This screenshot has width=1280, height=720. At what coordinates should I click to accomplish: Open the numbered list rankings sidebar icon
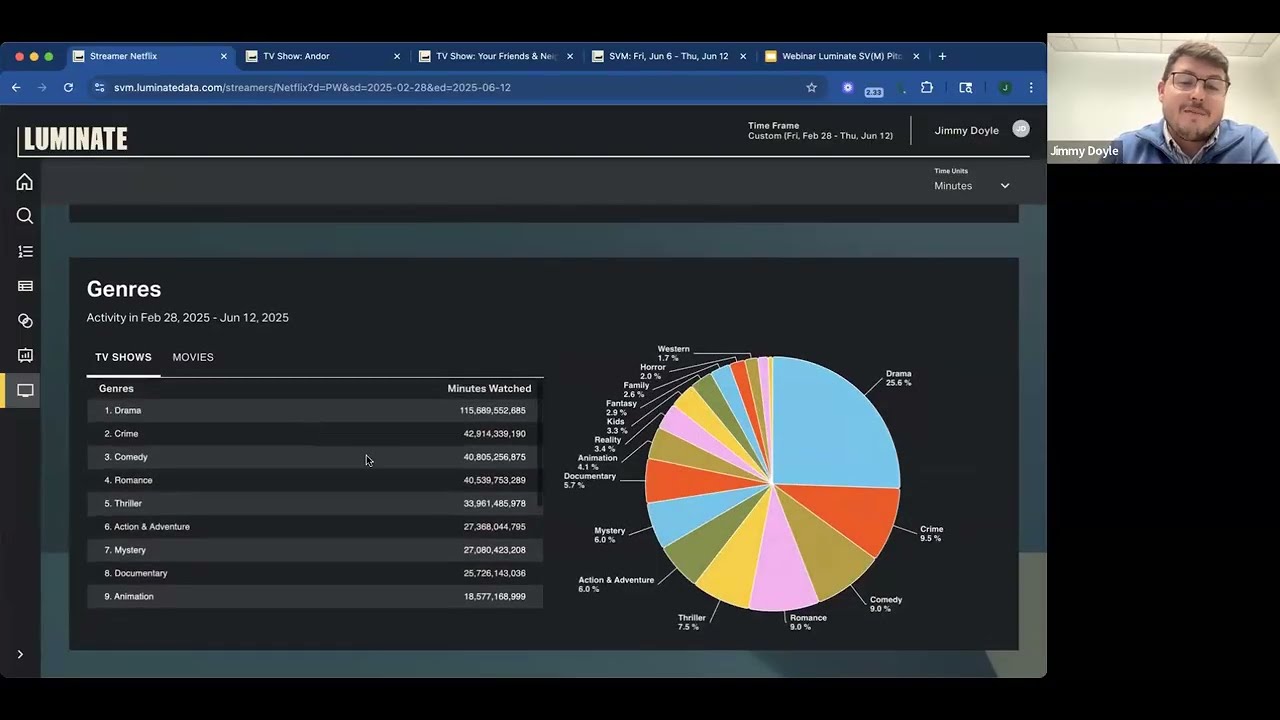[25, 251]
